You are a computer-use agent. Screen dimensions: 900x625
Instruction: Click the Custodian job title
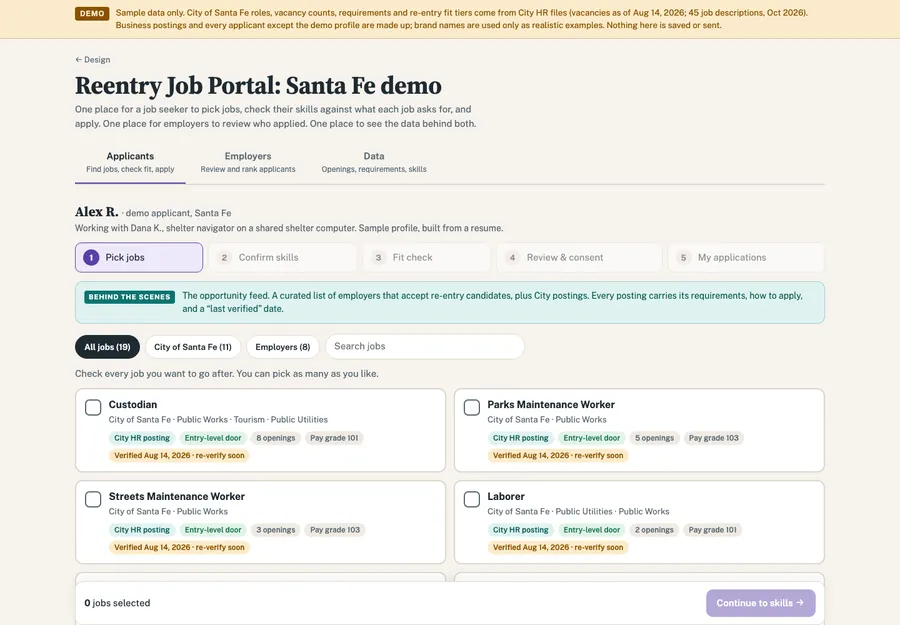[133, 405]
